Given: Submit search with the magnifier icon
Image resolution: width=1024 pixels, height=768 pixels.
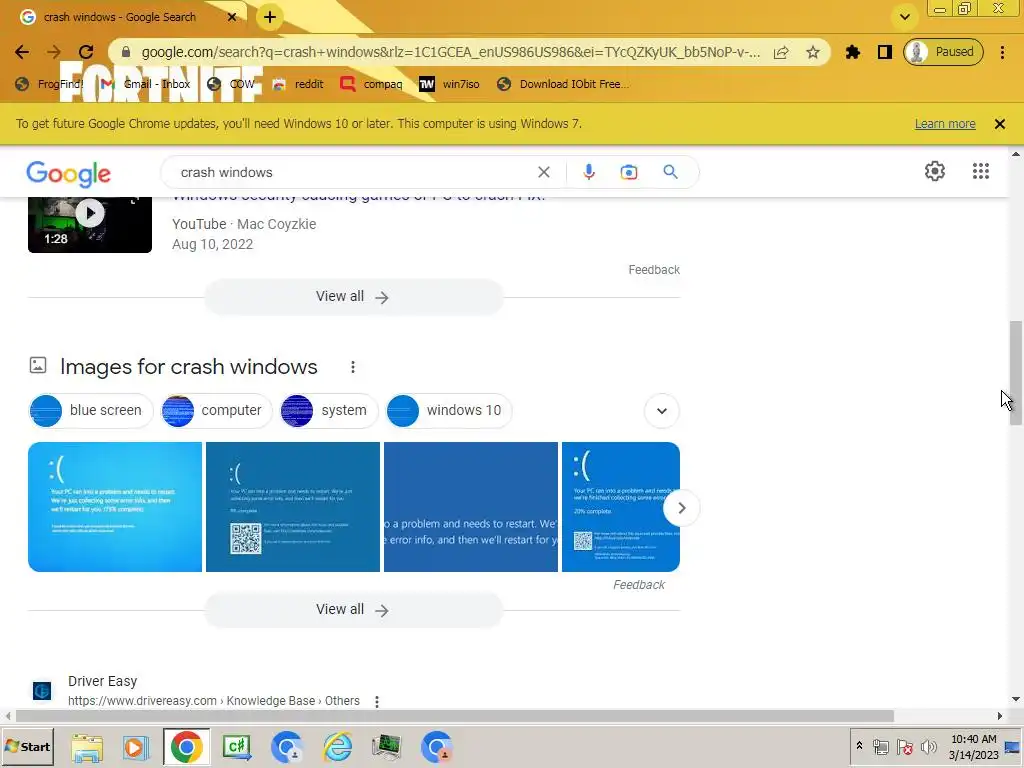Looking at the screenshot, I should 671,172.
